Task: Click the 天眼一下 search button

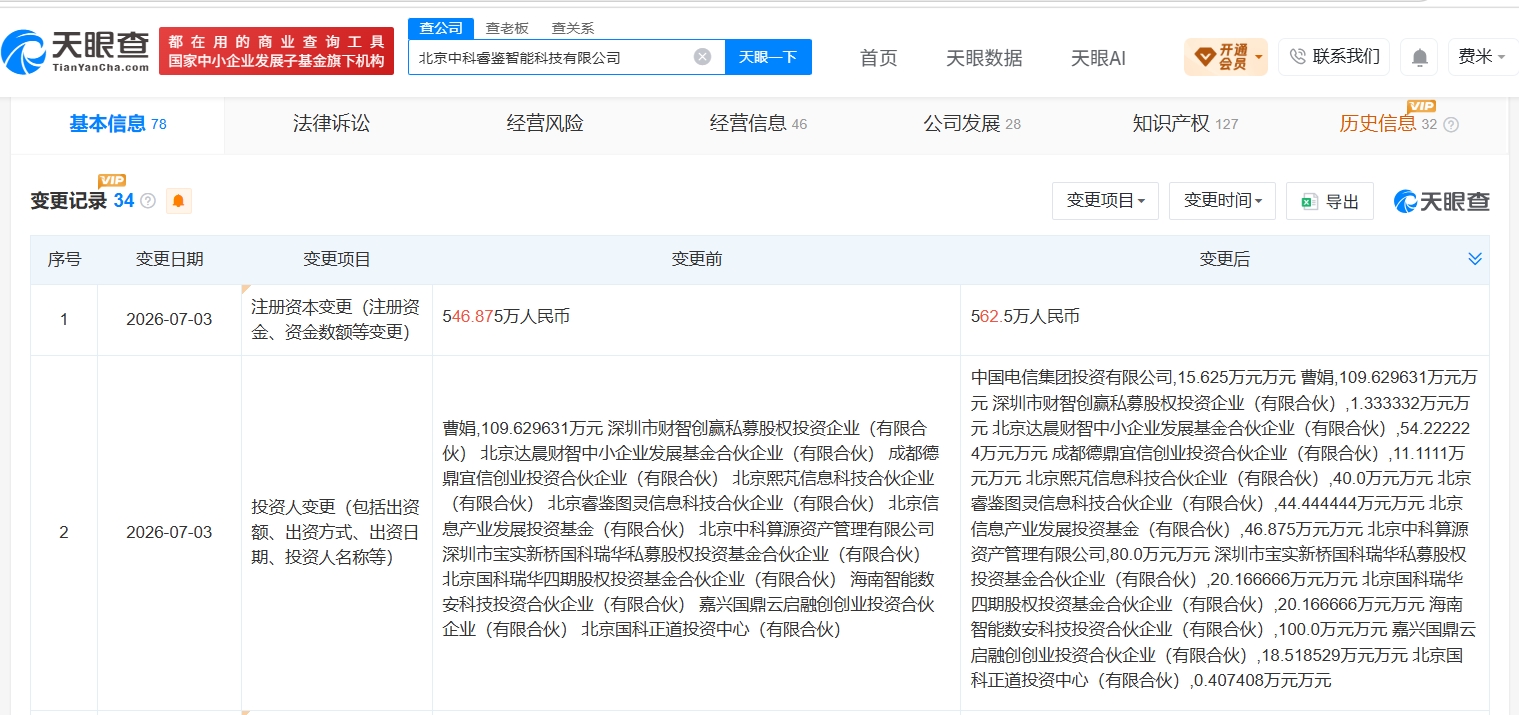Action: 768,57
